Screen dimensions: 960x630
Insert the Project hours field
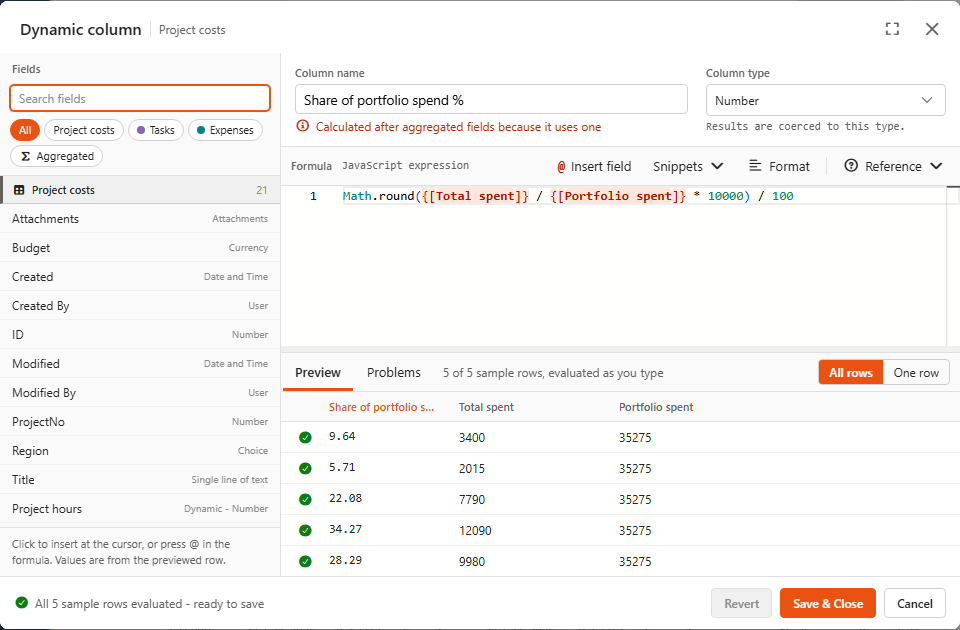tap(140, 508)
